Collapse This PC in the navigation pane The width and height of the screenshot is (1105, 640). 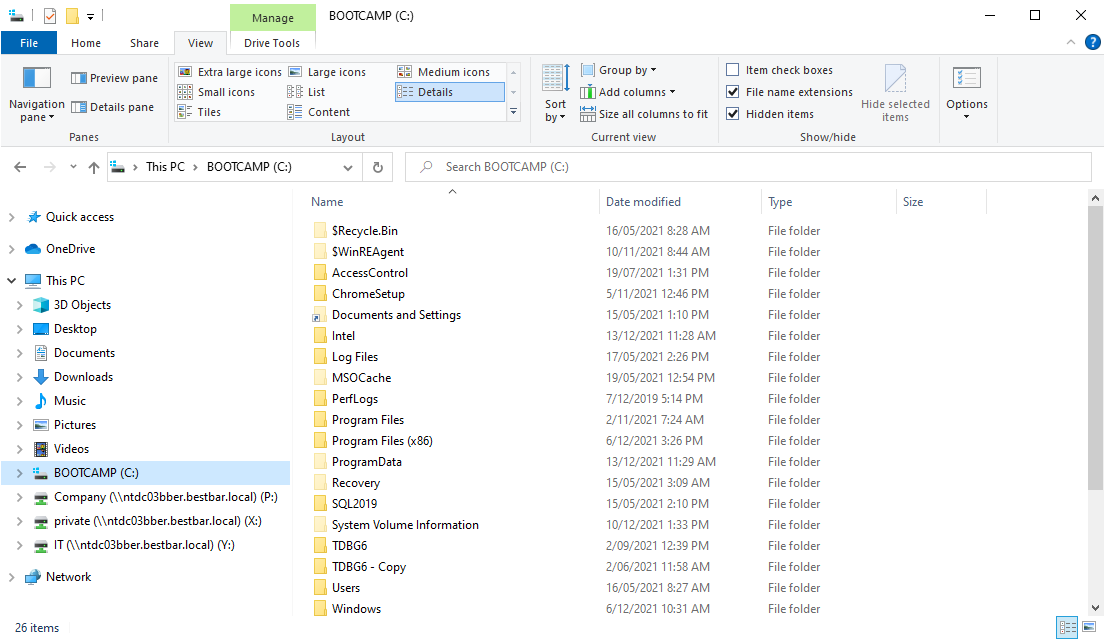point(11,280)
